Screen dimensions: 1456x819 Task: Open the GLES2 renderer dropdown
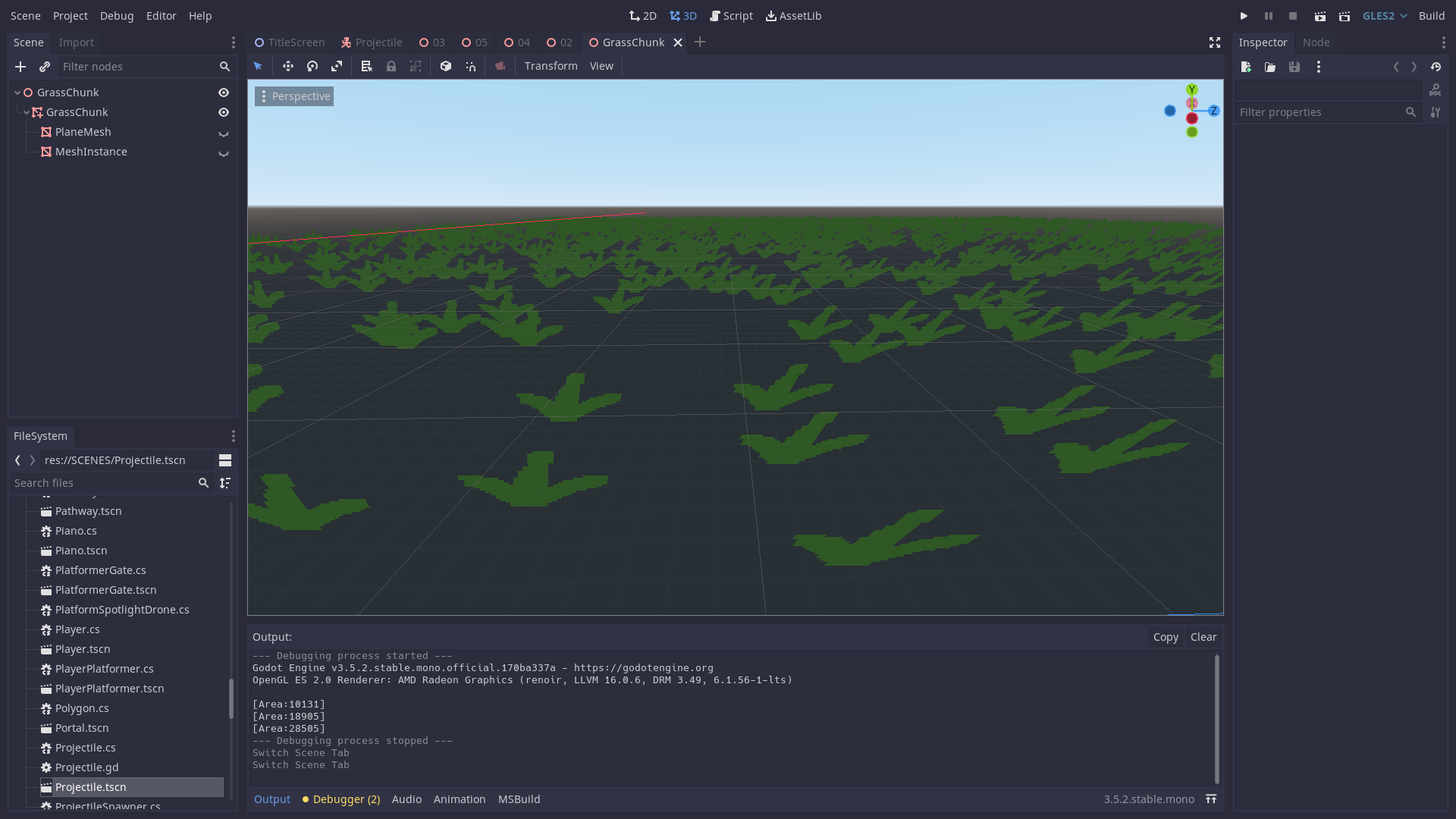pyautogui.click(x=1385, y=16)
